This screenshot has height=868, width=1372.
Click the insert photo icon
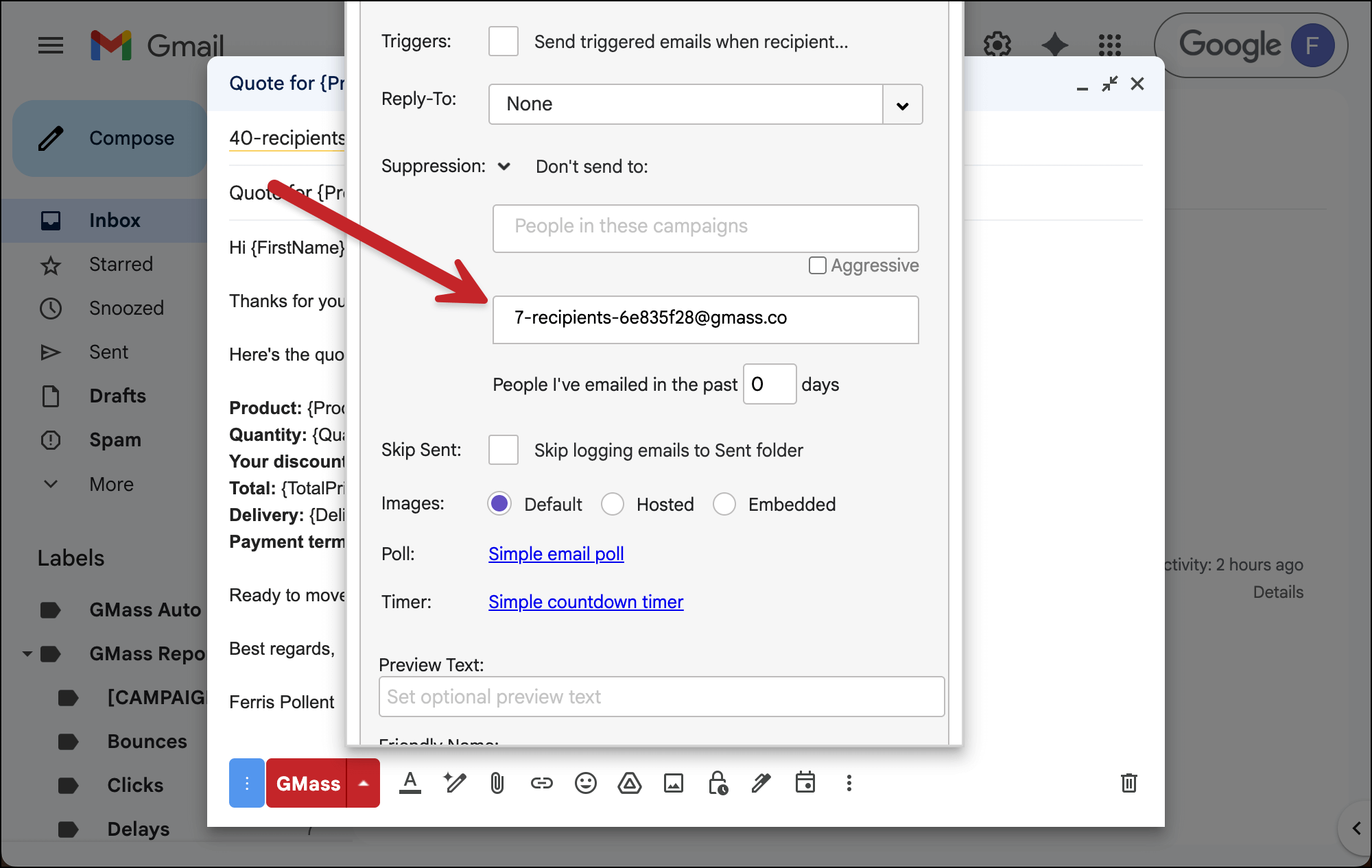[673, 783]
